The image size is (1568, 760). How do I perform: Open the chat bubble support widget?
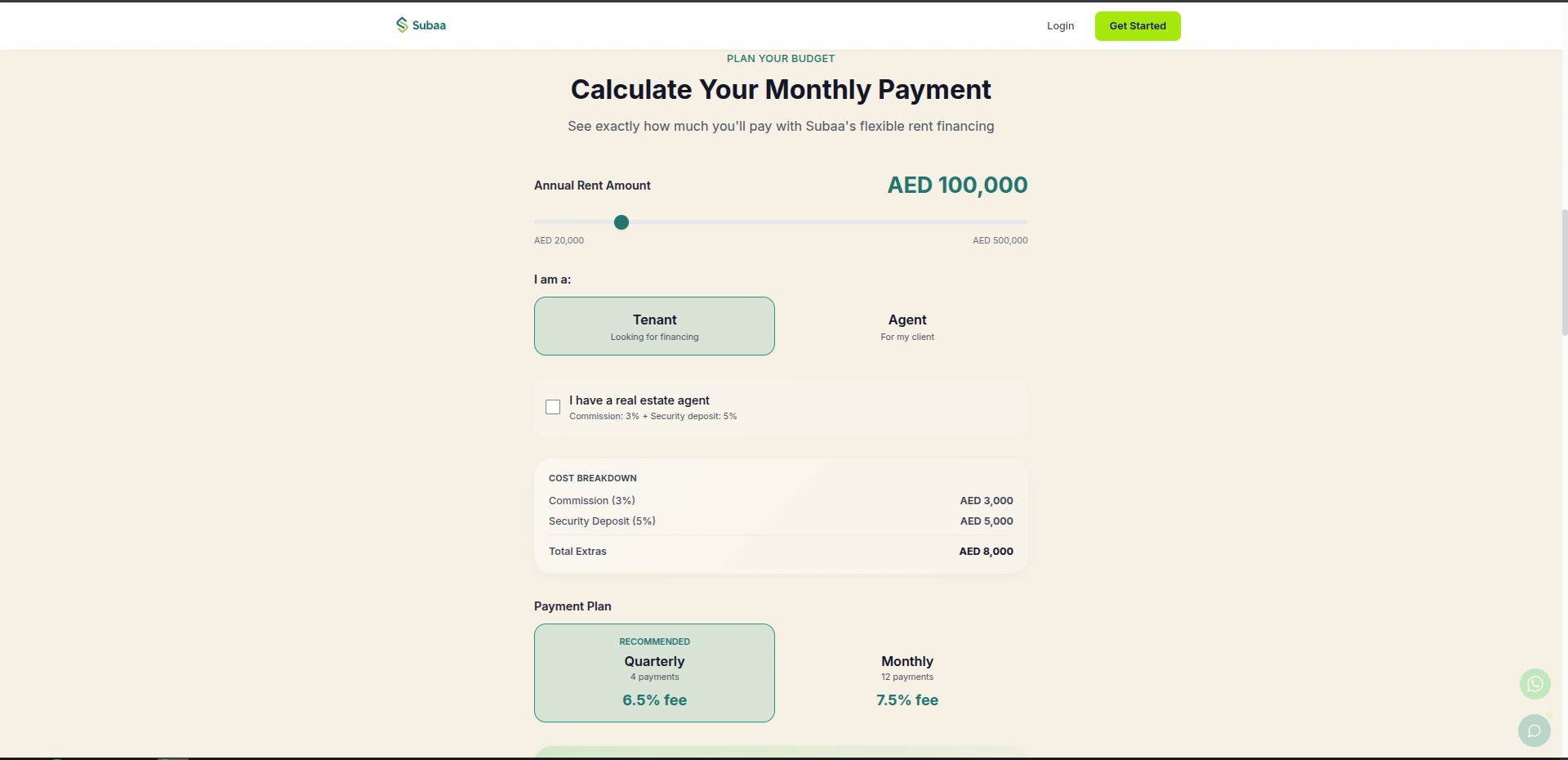click(1534, 731)
